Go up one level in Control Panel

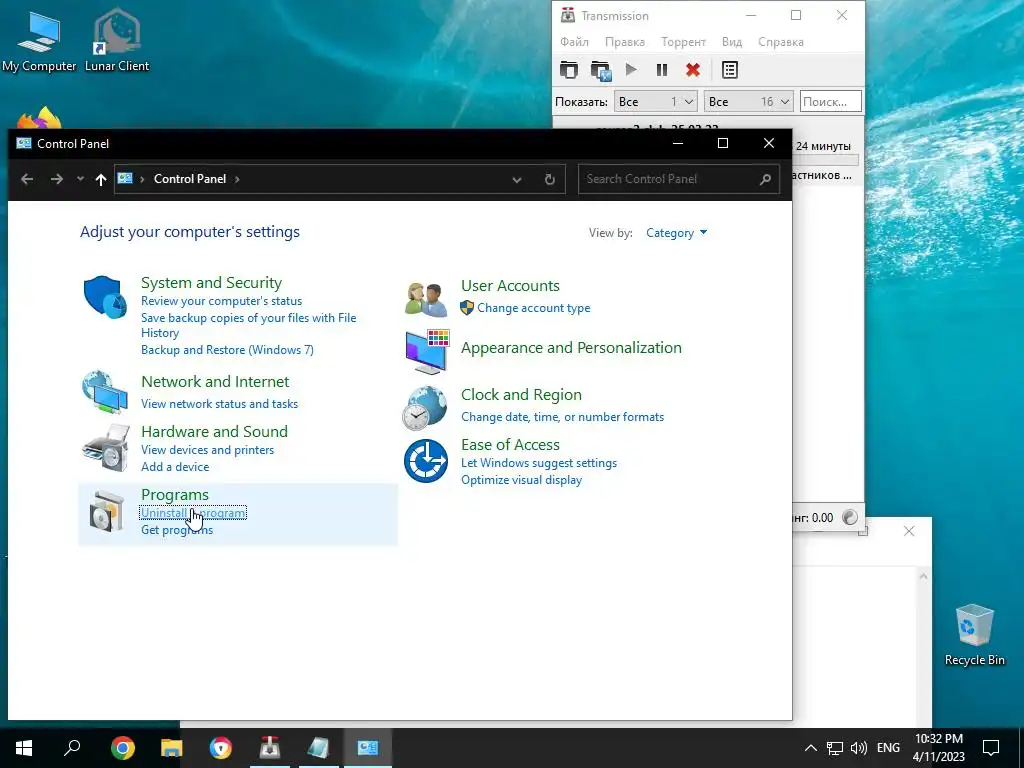coord(101,180)
